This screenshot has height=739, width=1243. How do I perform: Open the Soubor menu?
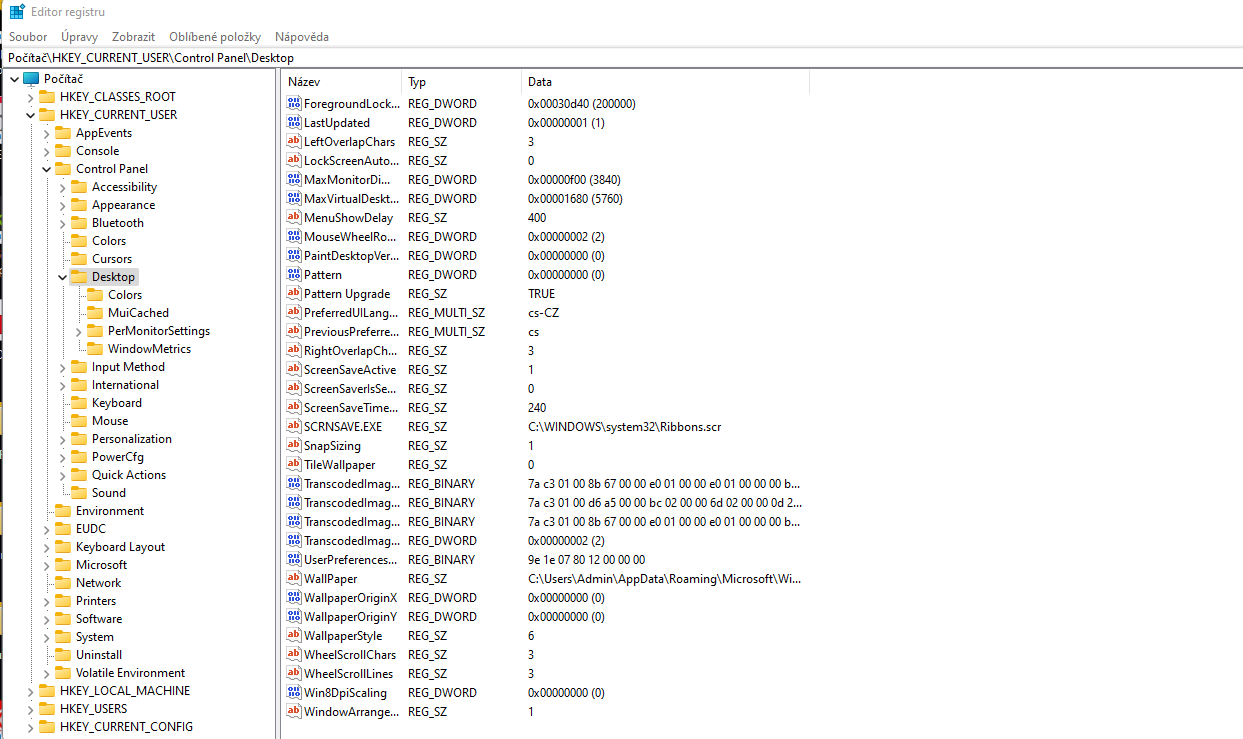(x=28, y=37)
